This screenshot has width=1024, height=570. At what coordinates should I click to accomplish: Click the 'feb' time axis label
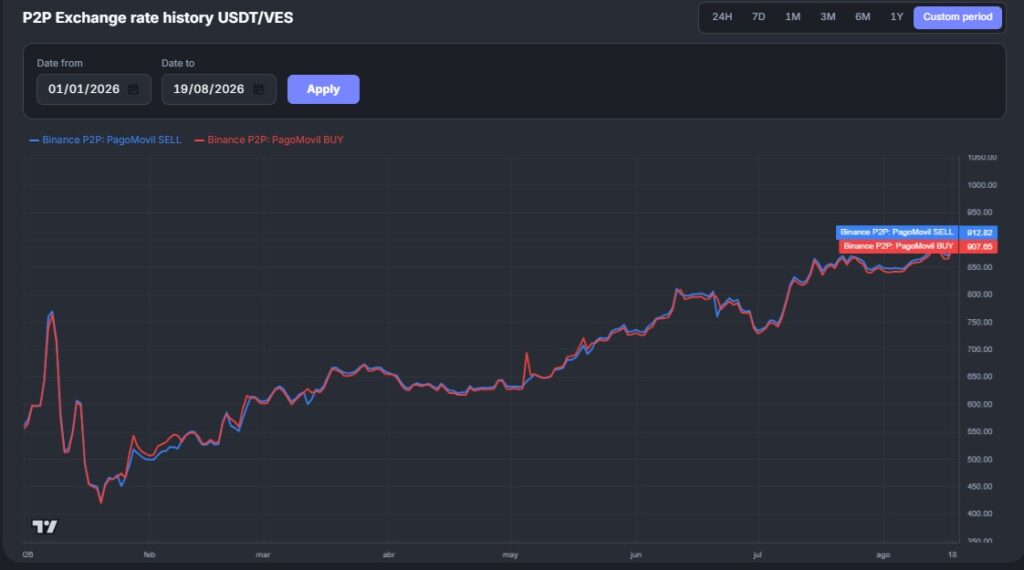click(x=150, y=554)
